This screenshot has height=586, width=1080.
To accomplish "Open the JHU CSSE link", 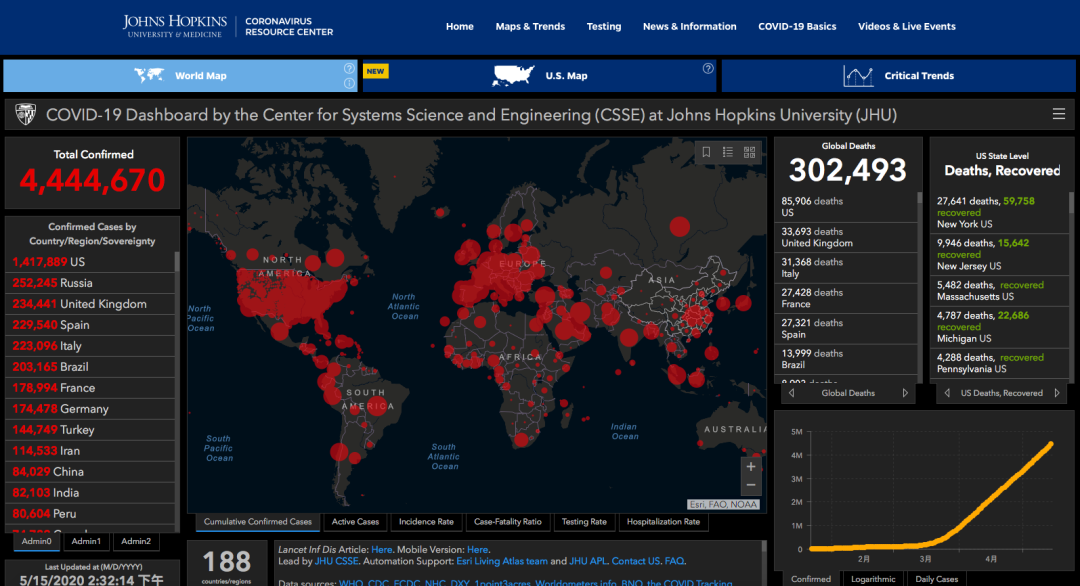I will pos(336,561).
